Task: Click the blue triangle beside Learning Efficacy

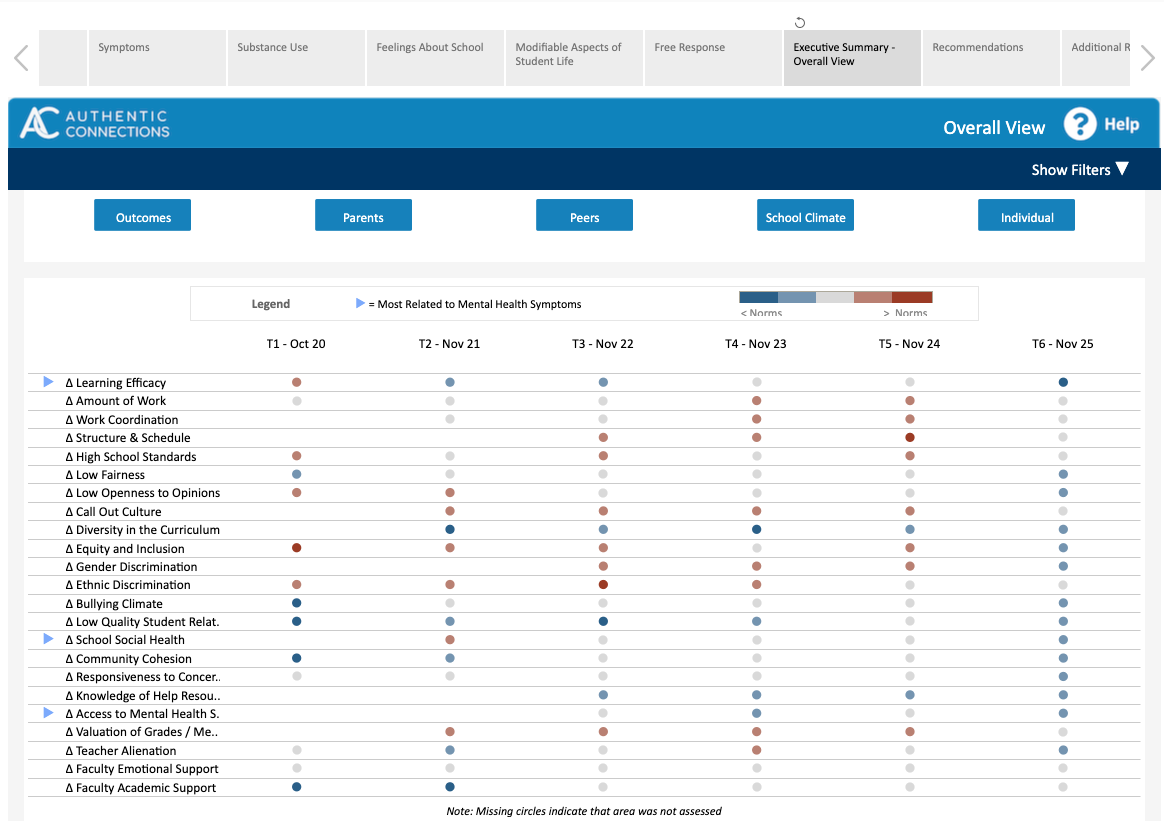Action: coord(48,382)
